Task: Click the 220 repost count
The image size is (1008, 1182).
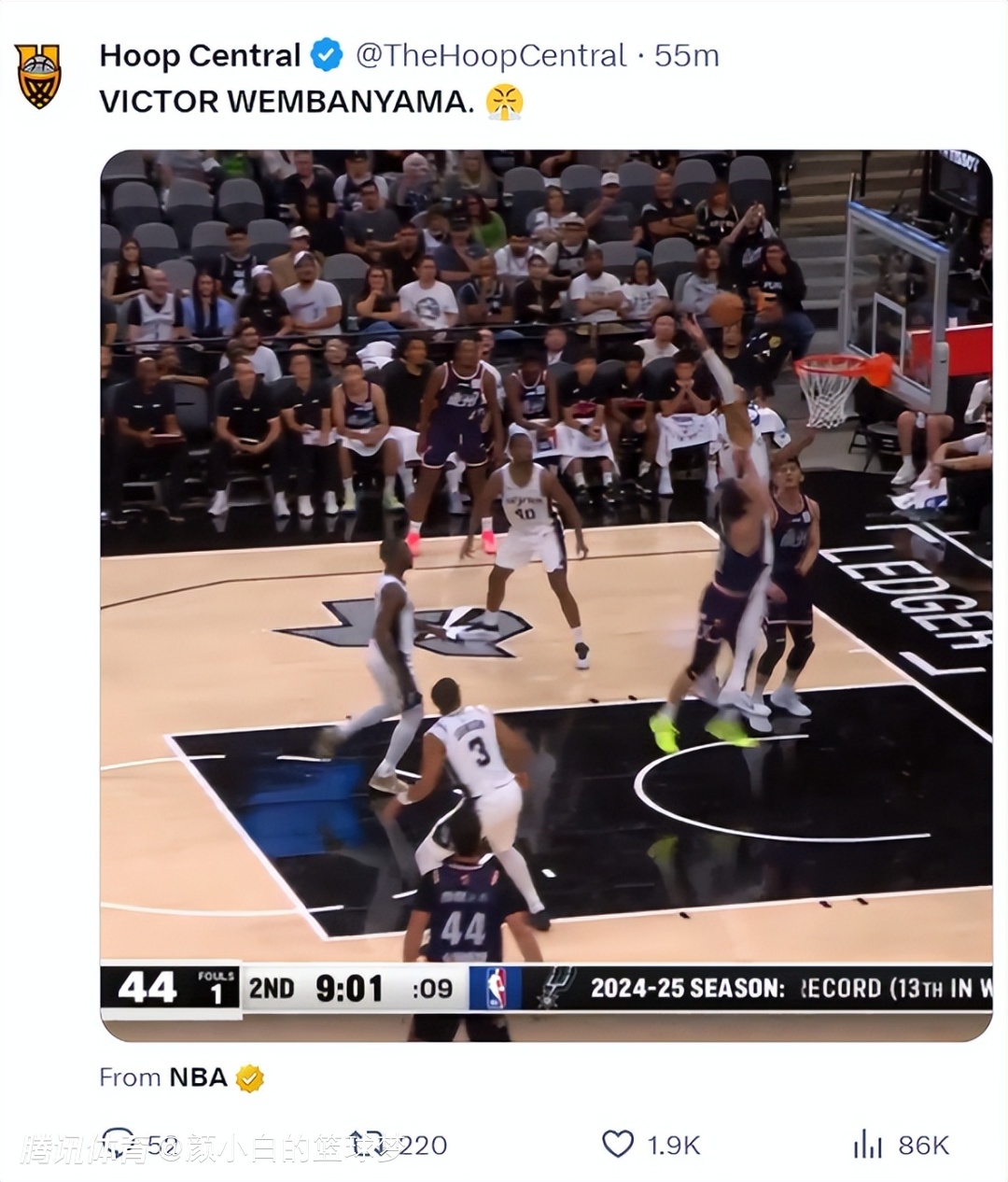Action: [x=424, y=1145]
